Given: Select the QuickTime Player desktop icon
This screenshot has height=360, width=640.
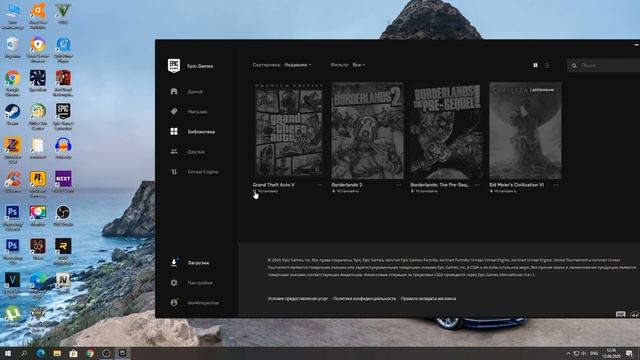Looking at the screenshot, I should click(63, 49).
